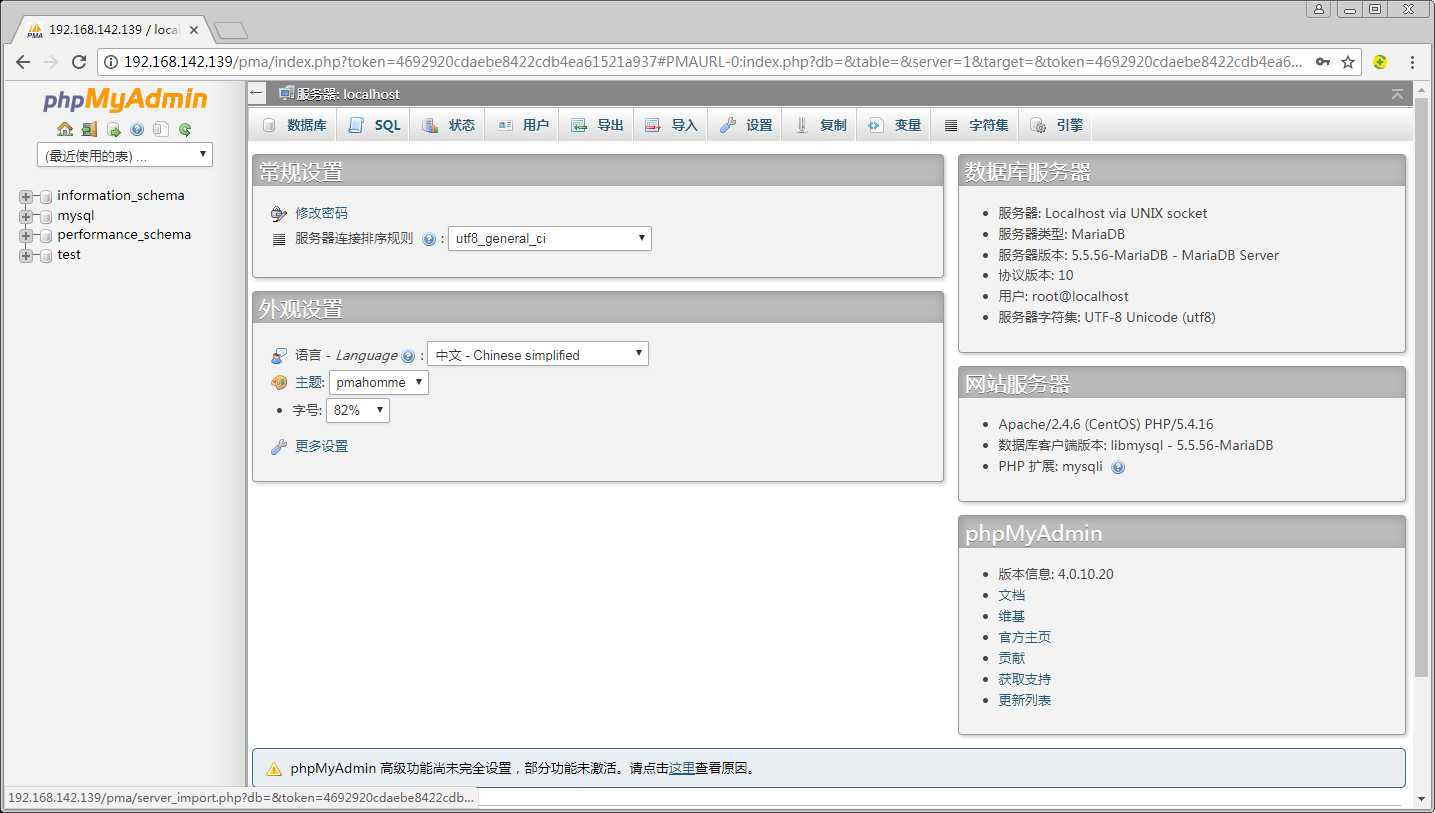Image resolution: width=1435 pixels, height=813 pixels.
Task: Click the 这里 link in the warning
Action: (682, 769)
